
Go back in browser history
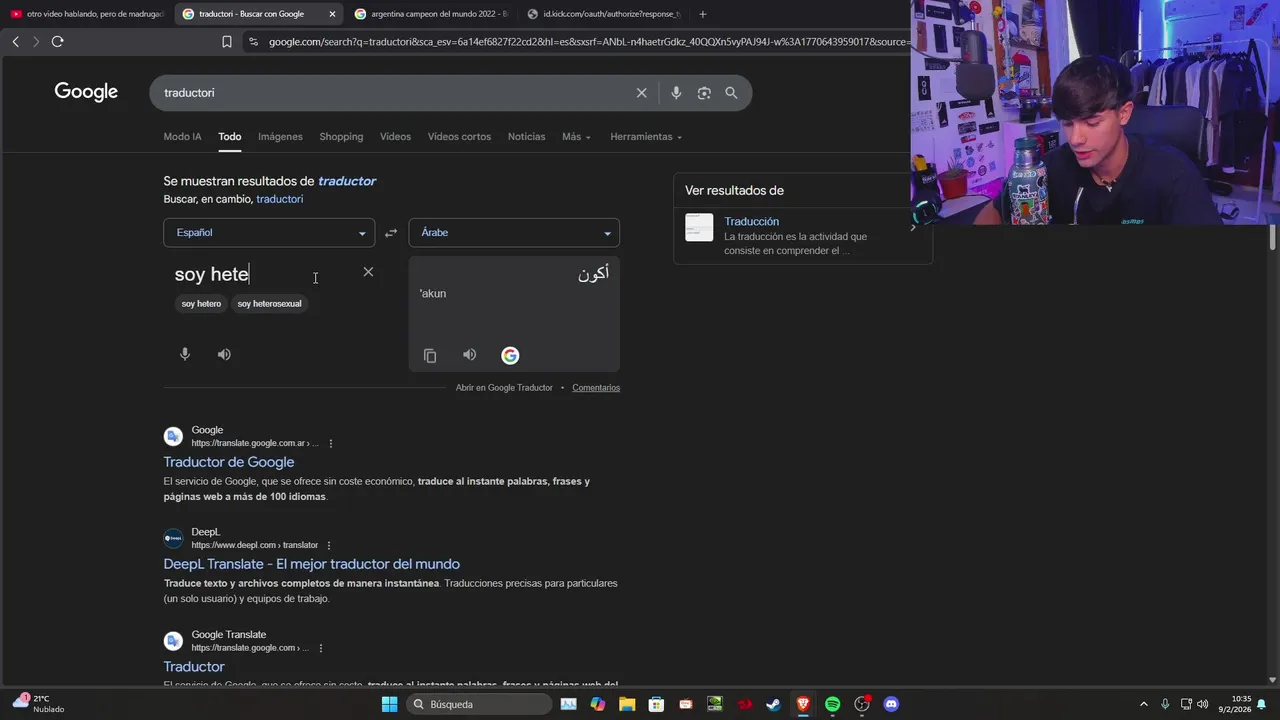[15, 41]
